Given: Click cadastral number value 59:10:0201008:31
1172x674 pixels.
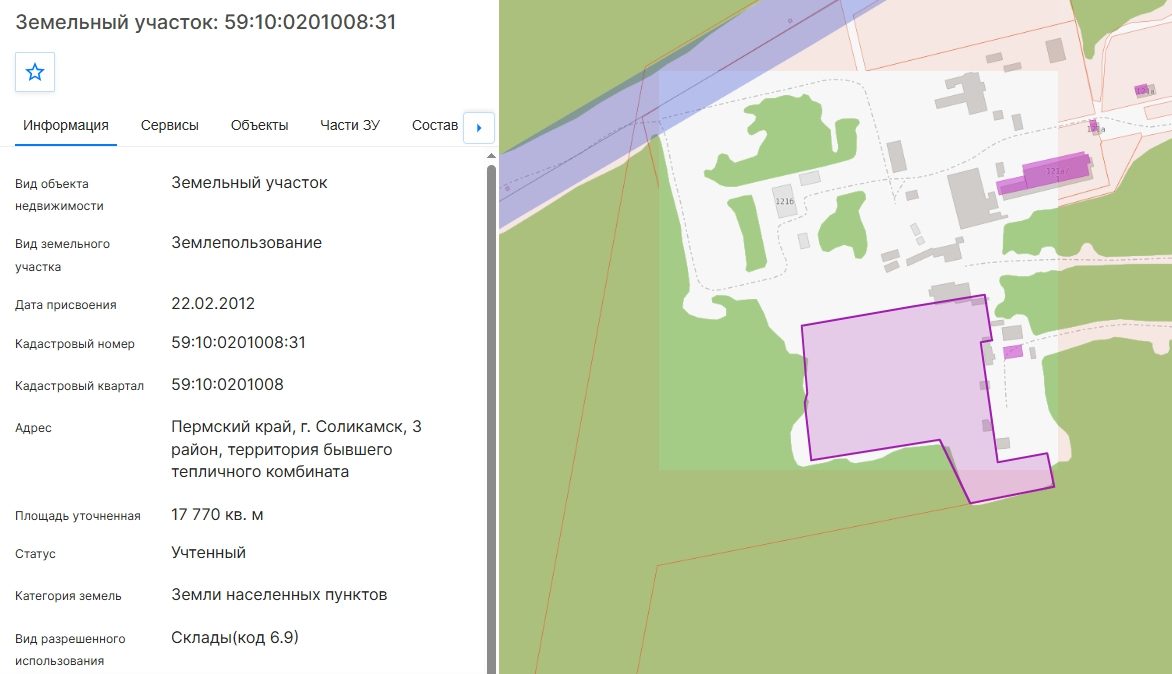Looking at the screenshot, I should [x=238, y=343].
